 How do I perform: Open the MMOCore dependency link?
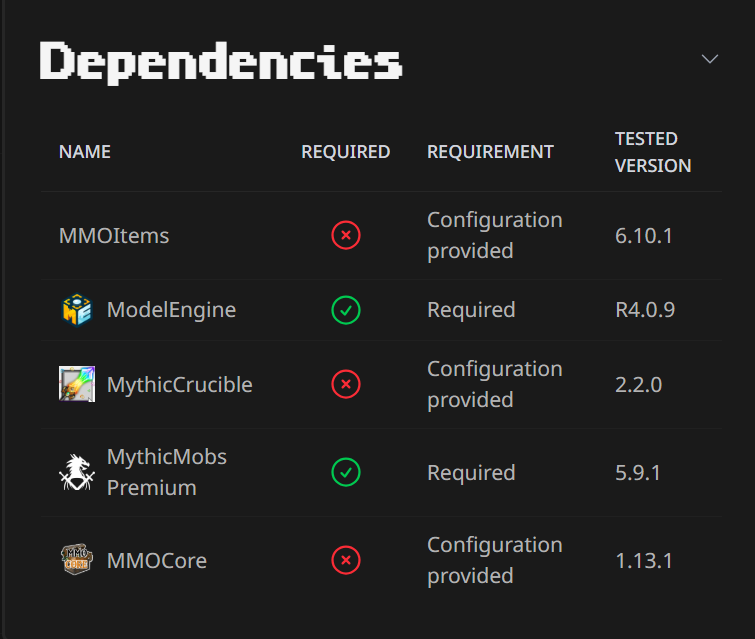point(156,560)
